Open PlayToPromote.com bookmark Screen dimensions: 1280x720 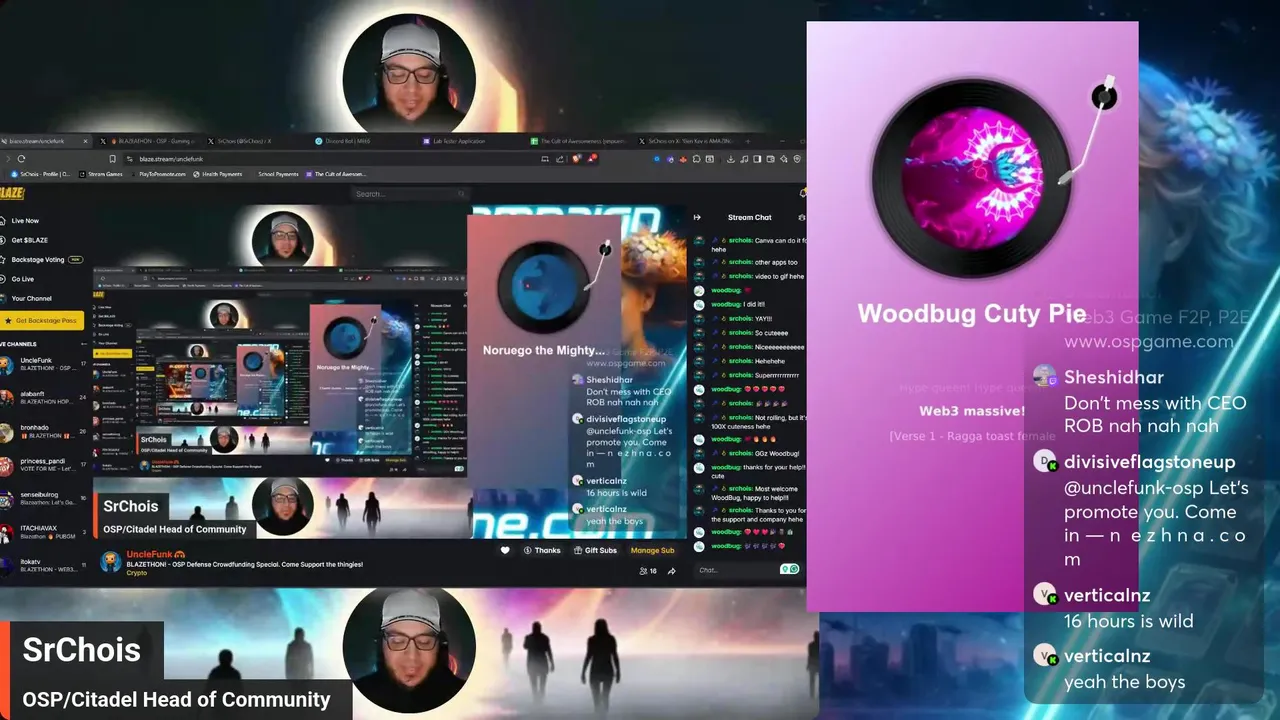(161, 174)
